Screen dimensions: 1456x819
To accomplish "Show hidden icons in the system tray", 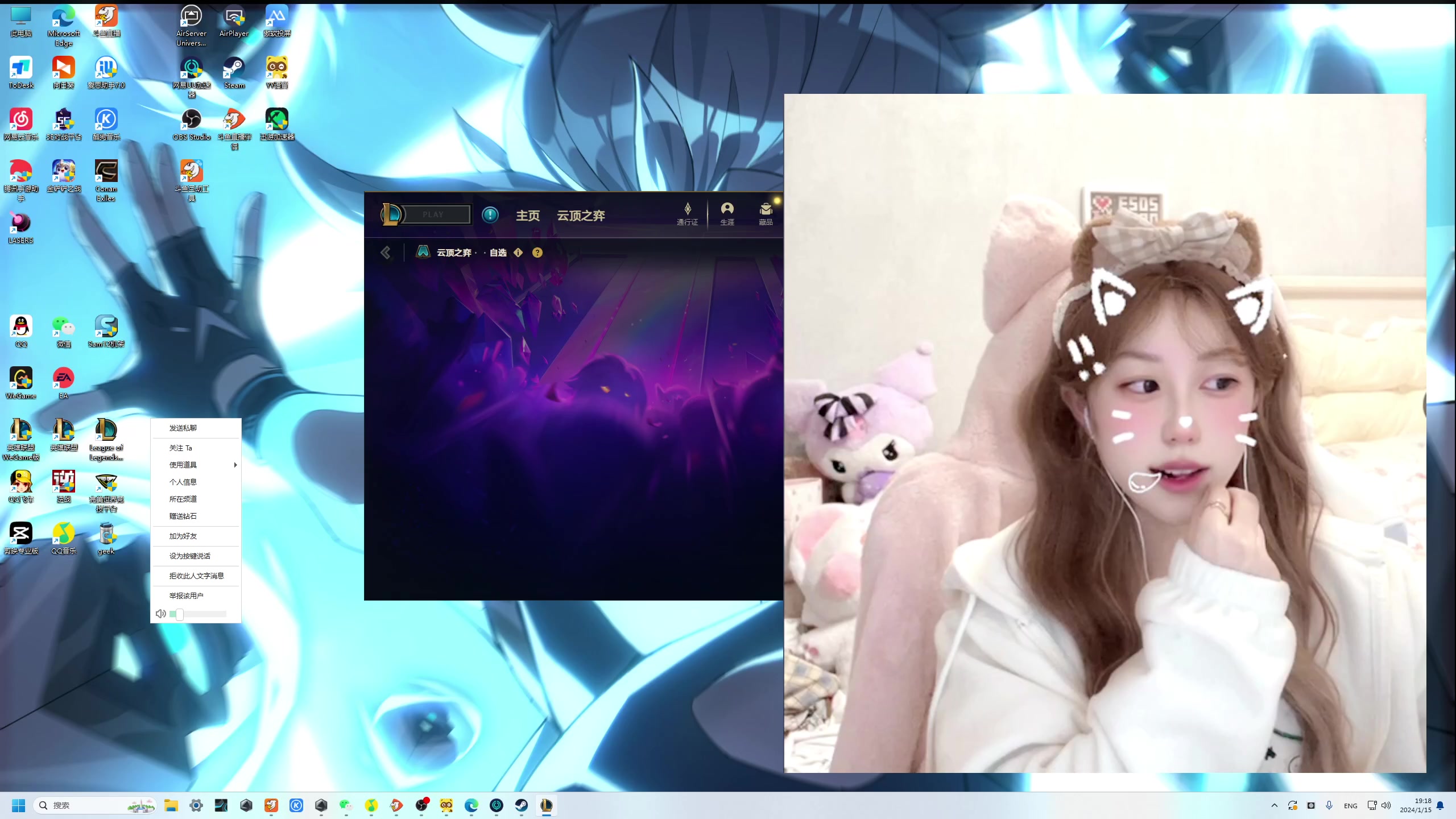I will (x=1275, y=805).
